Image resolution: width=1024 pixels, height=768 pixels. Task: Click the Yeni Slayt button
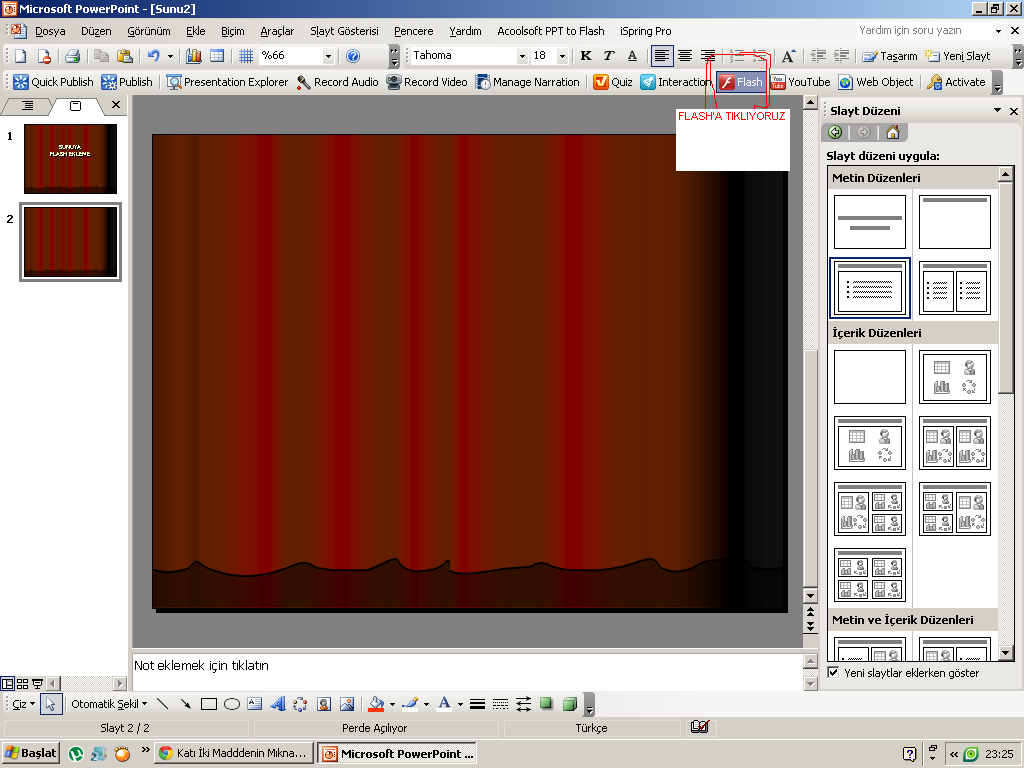(958, 56)
